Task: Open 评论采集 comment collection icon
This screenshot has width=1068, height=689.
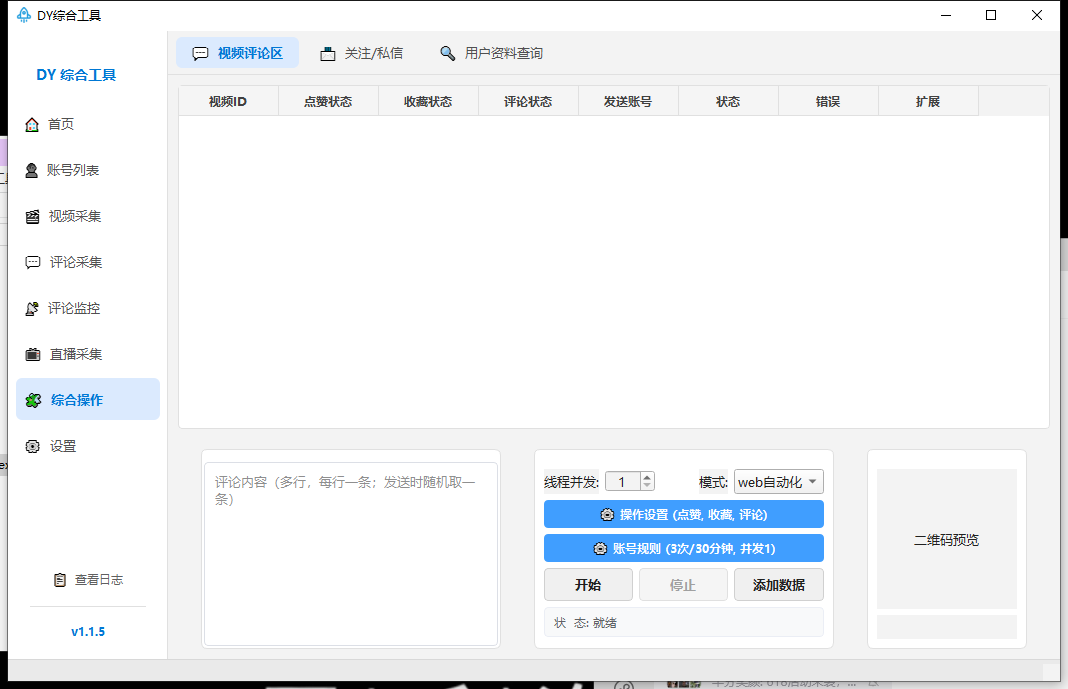Action: [x=33, y=263]
